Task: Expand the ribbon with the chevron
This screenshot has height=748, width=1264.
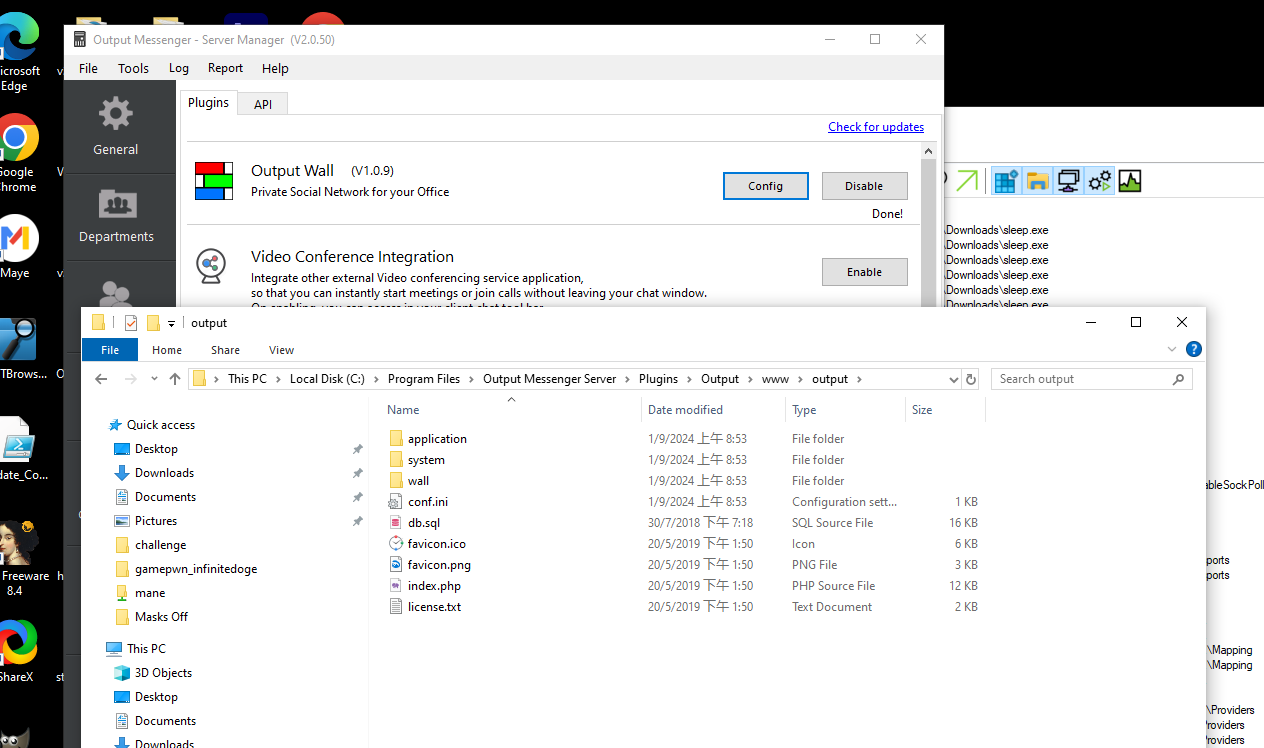Action: click(x=1173, y=349)
